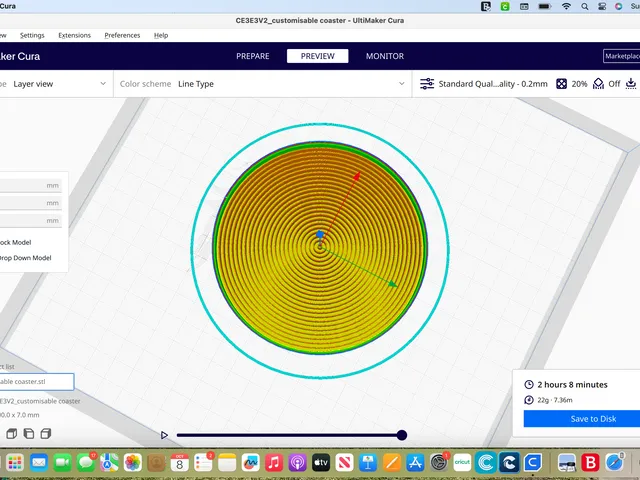
Task: Click the Line Type chevron arrow
Action: [402, 84]
